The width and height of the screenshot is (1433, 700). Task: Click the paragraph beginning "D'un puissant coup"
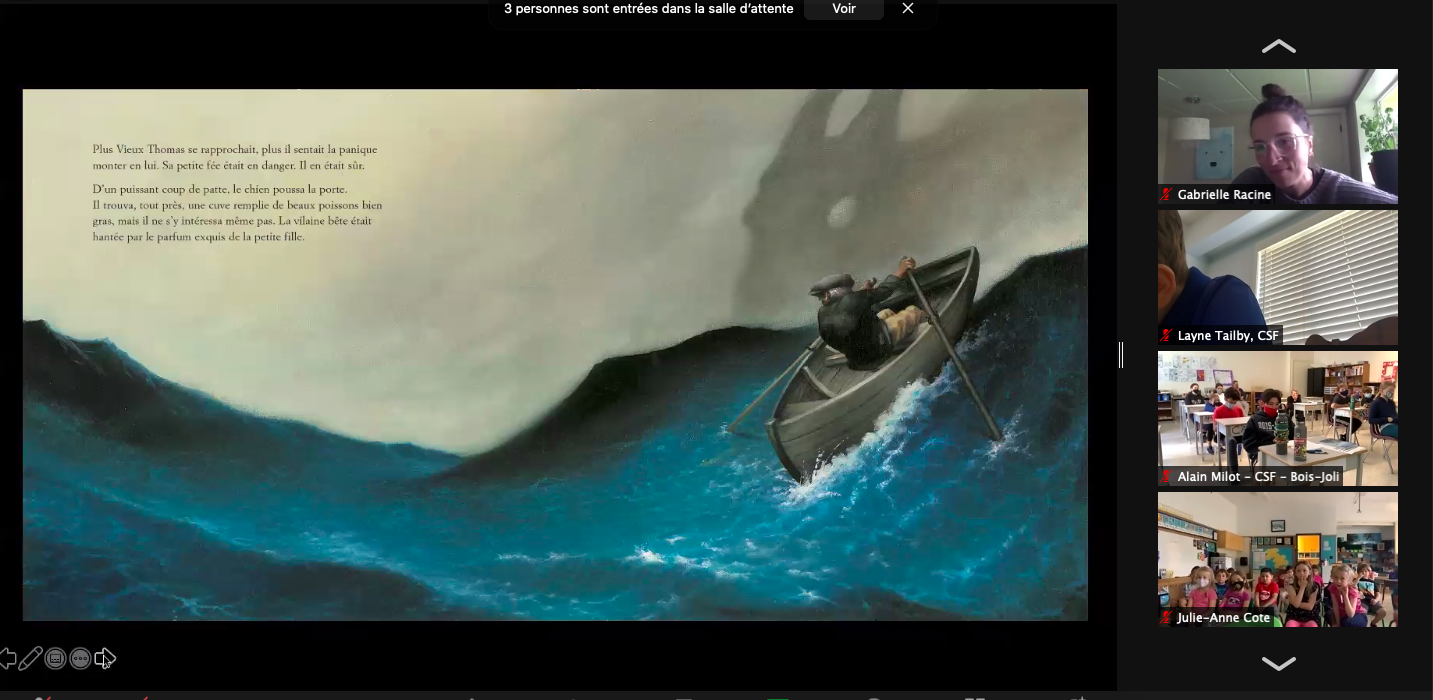(x=237, y=213)
